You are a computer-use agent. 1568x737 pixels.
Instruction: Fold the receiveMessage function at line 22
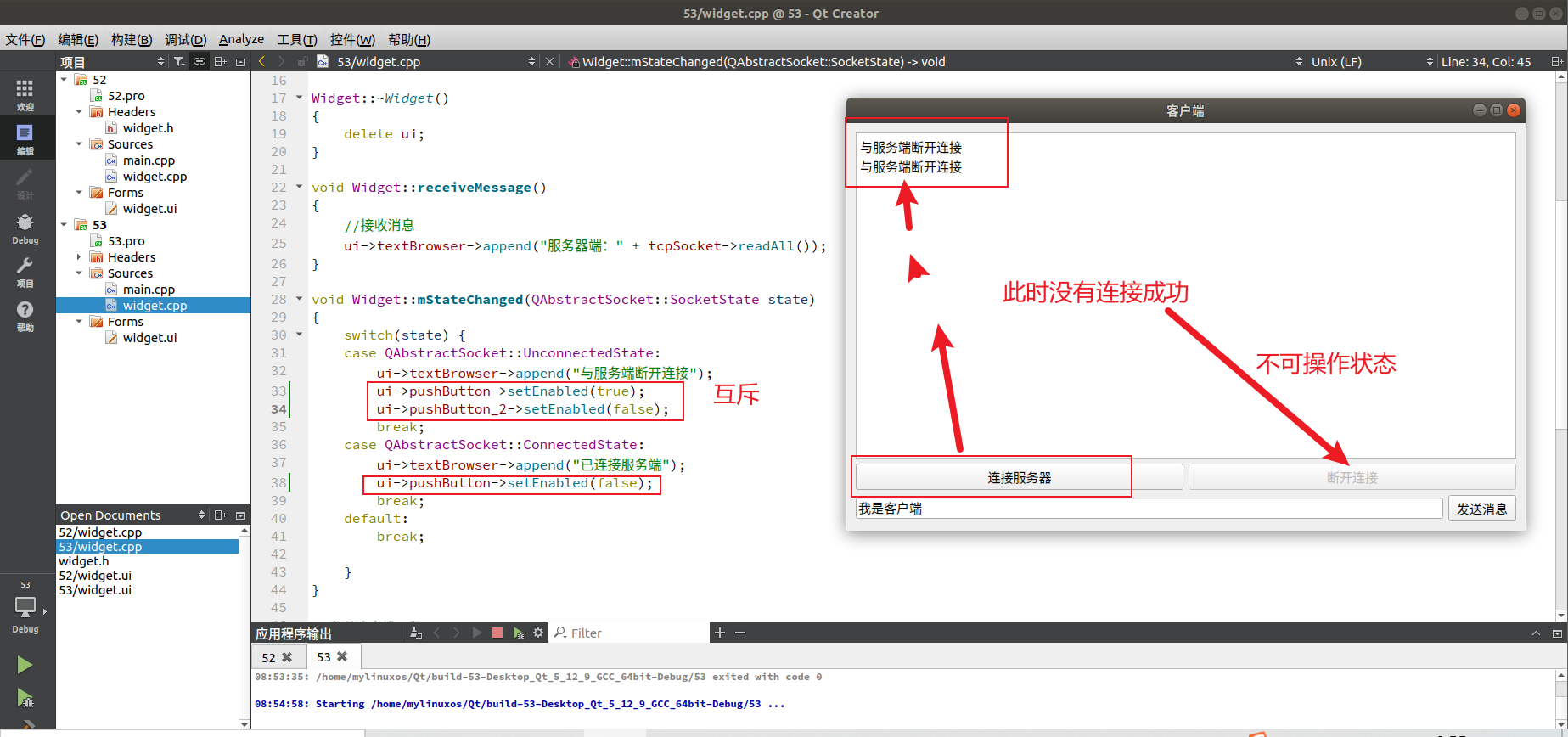299,187
